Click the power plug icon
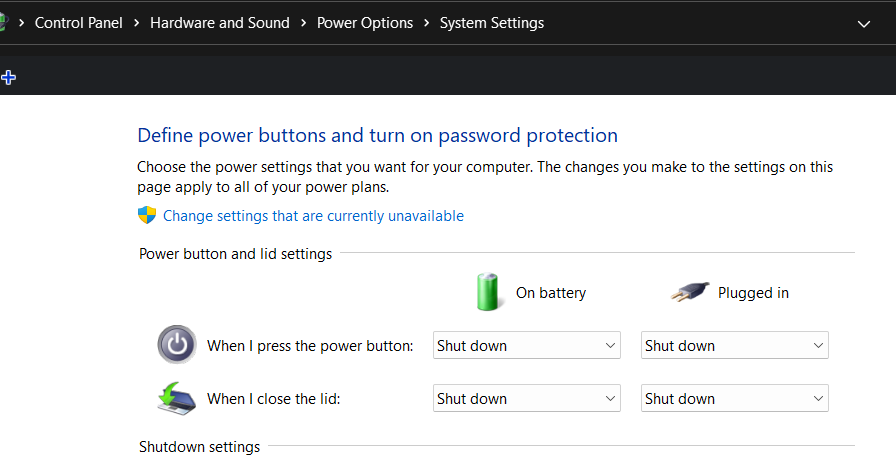 click(690, 292)
